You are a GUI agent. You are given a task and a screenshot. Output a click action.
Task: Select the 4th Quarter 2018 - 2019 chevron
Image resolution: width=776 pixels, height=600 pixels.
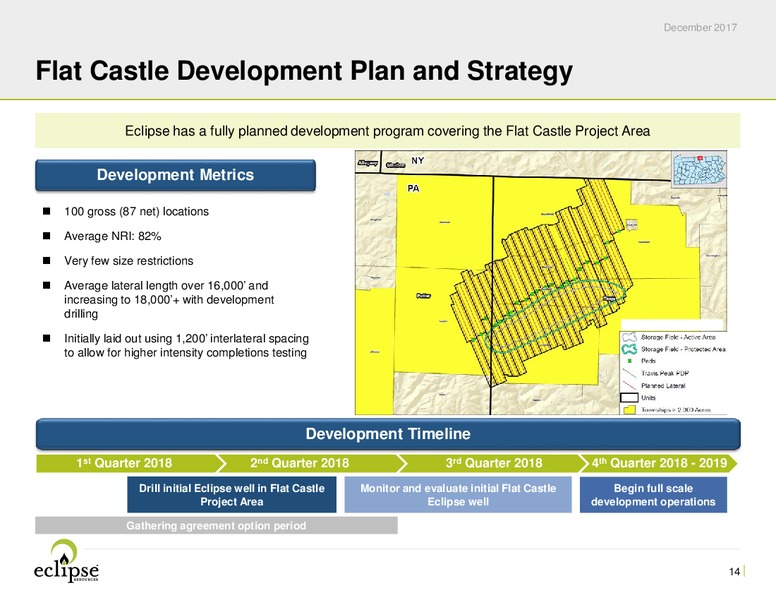(659, 463)
